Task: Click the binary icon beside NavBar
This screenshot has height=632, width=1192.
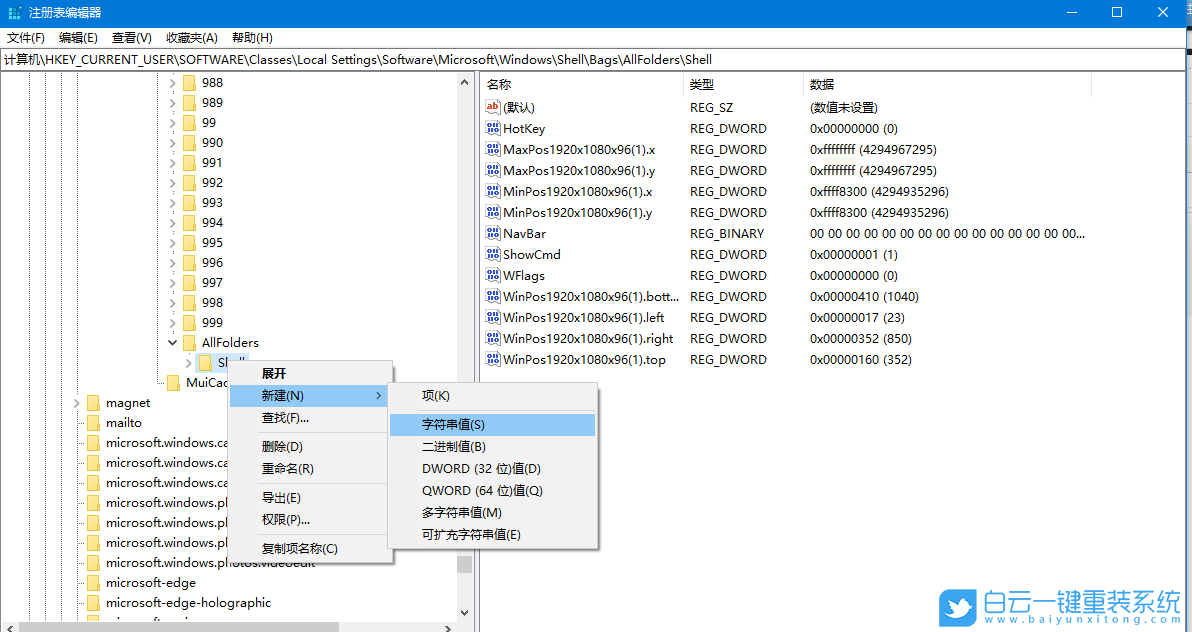Action: [493, 233]
